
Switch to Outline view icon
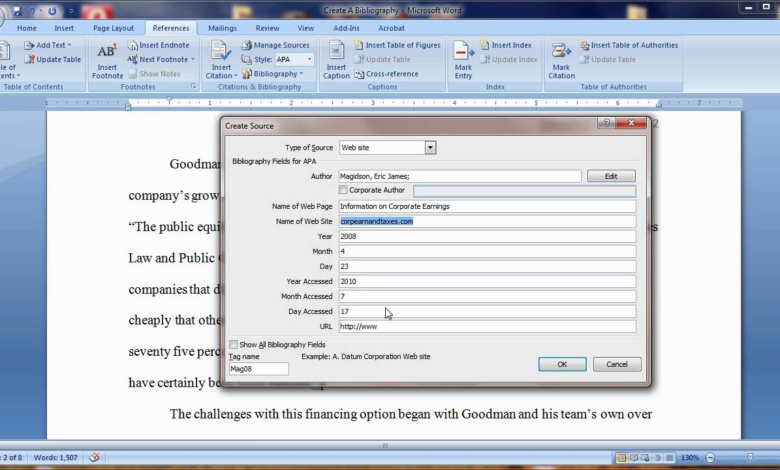(658, 458)
